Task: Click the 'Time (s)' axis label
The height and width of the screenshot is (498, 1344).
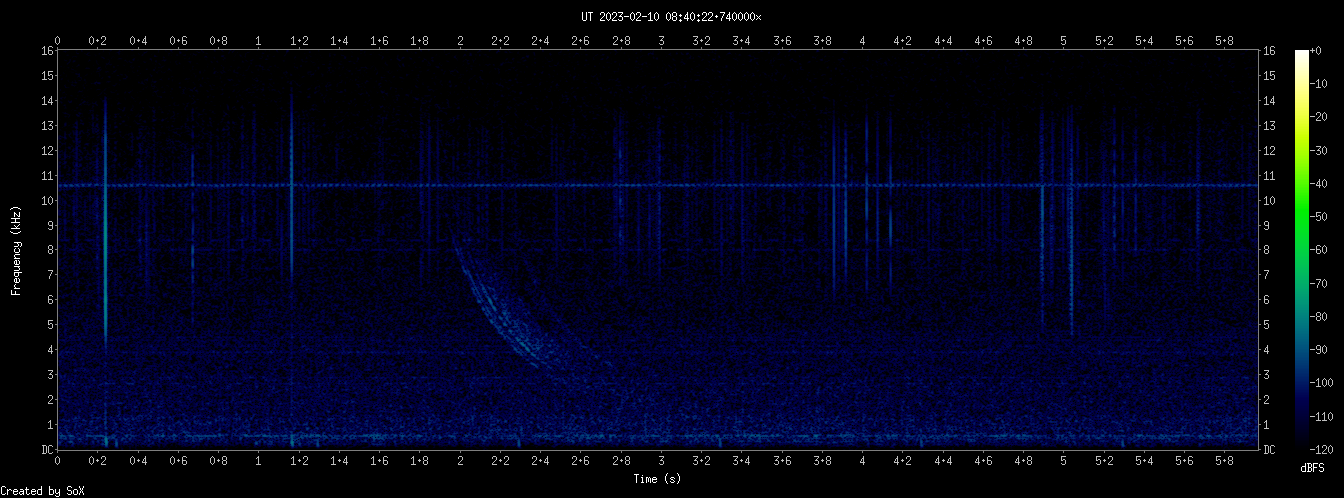Action: pyautogui.click(x=660, y=479)
